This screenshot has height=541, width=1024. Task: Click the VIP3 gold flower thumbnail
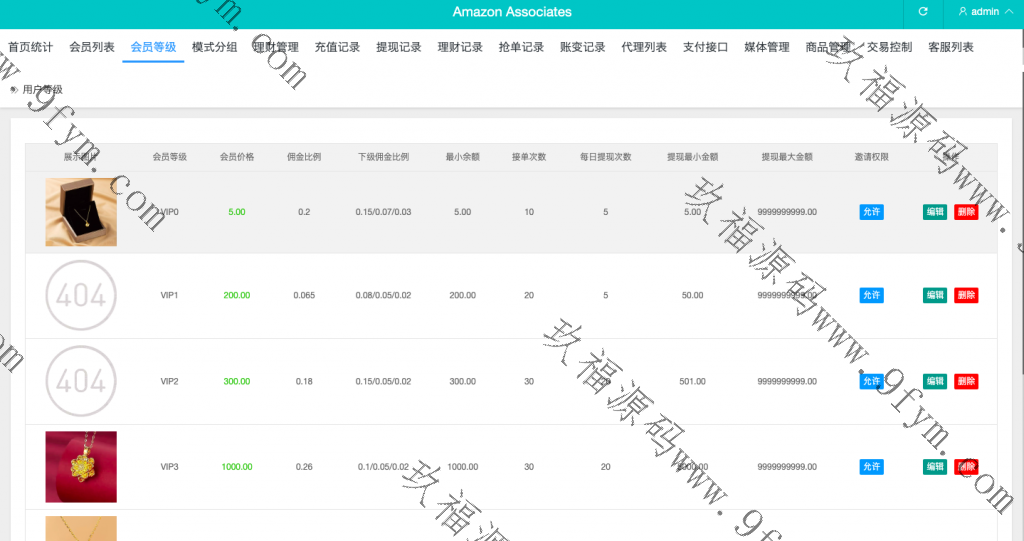[81, 467]
